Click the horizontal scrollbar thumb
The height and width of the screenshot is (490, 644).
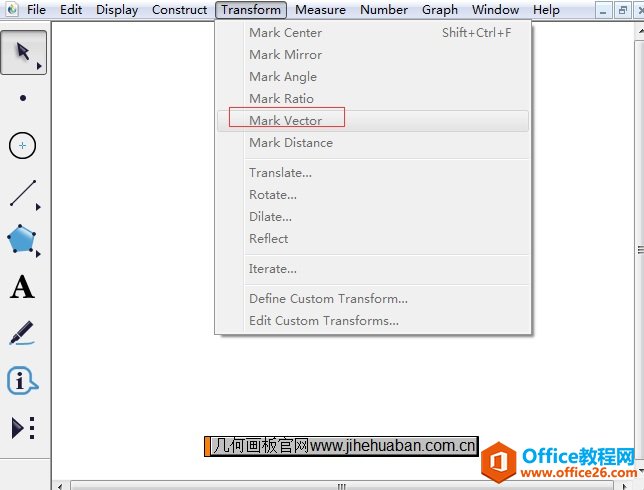[342, 486]
